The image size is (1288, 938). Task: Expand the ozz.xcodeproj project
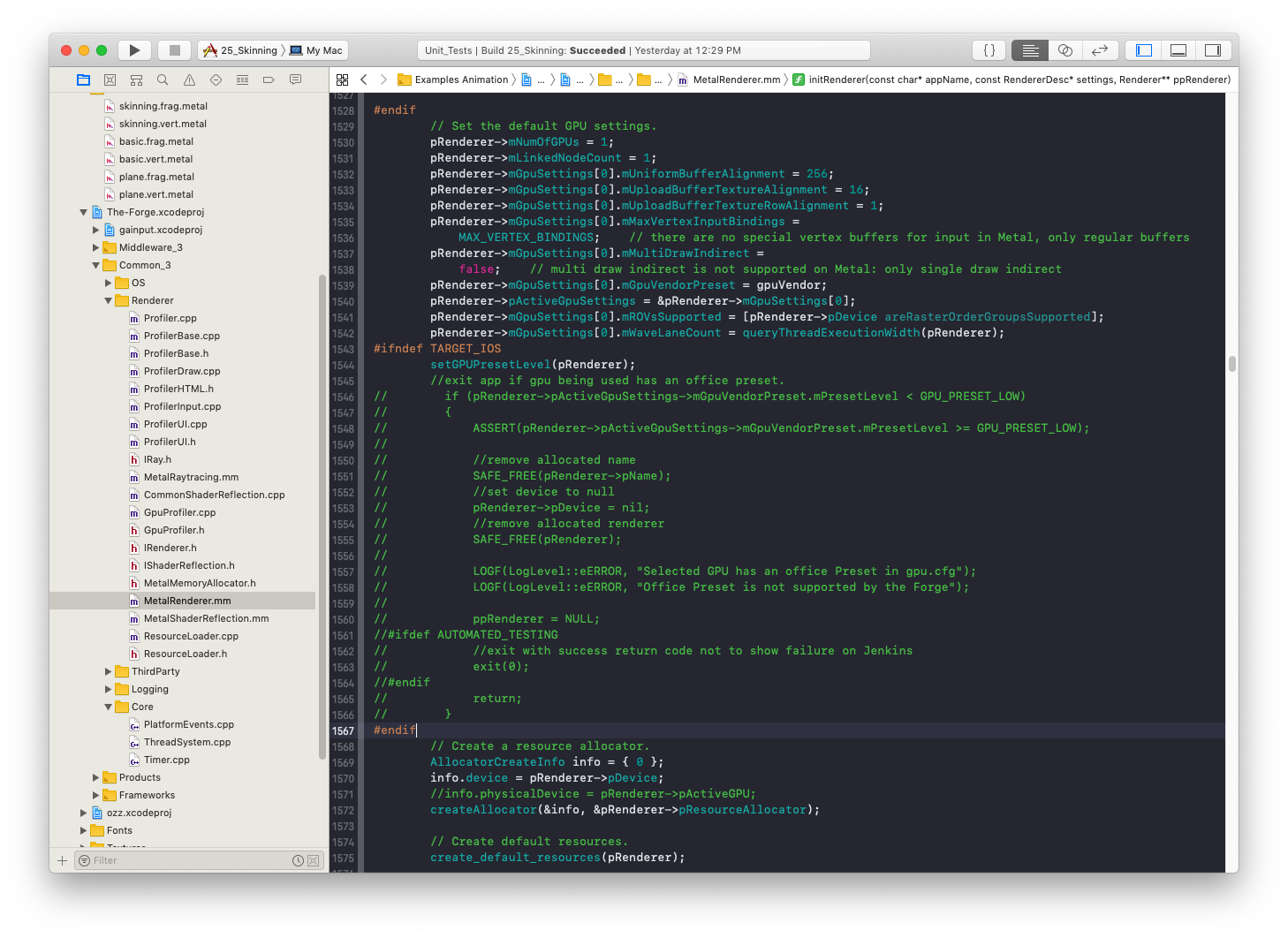[82, 813]
